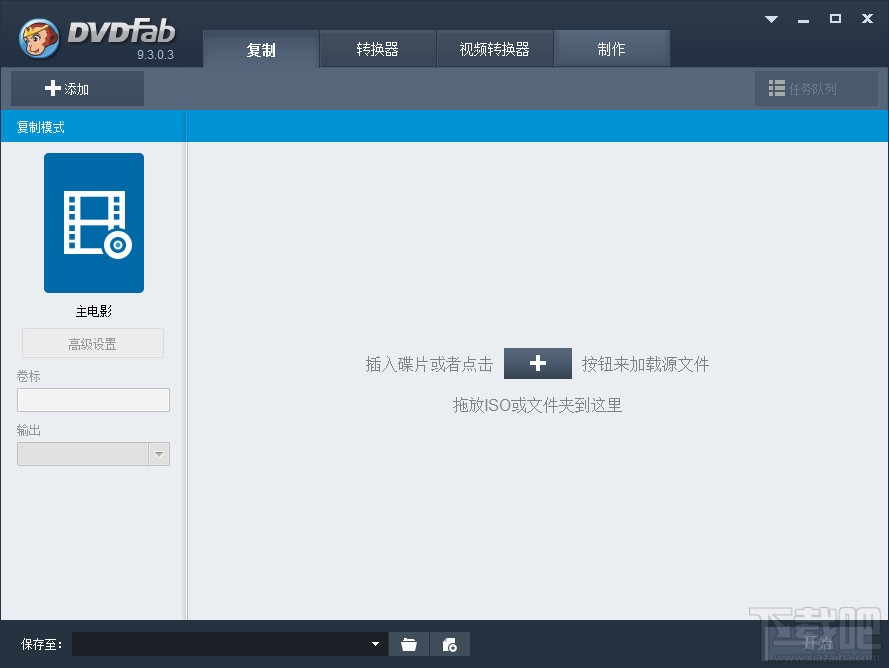This screenshot has height=668, width=889.
Task: Click the 拖放ISO或文件夹到这里 hint text
Action: tap(537, 405)
